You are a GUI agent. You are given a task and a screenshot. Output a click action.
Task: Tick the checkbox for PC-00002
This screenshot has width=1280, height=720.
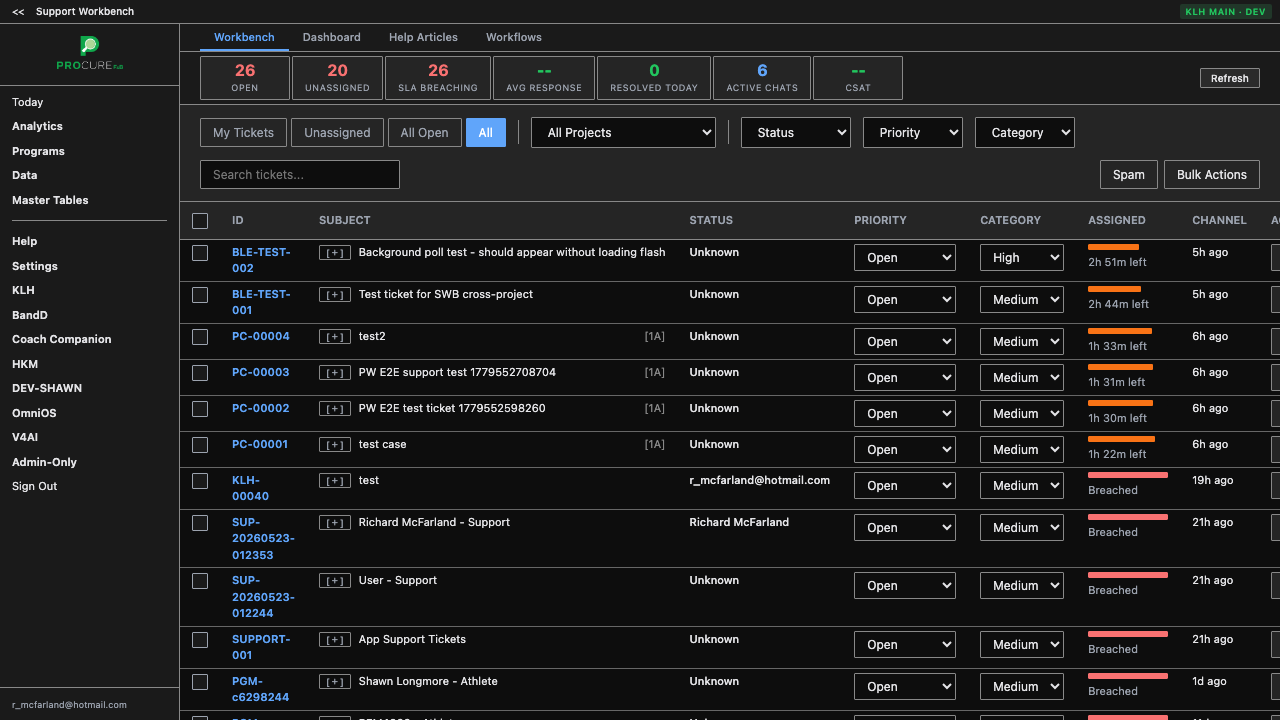[x=200, y=409]
